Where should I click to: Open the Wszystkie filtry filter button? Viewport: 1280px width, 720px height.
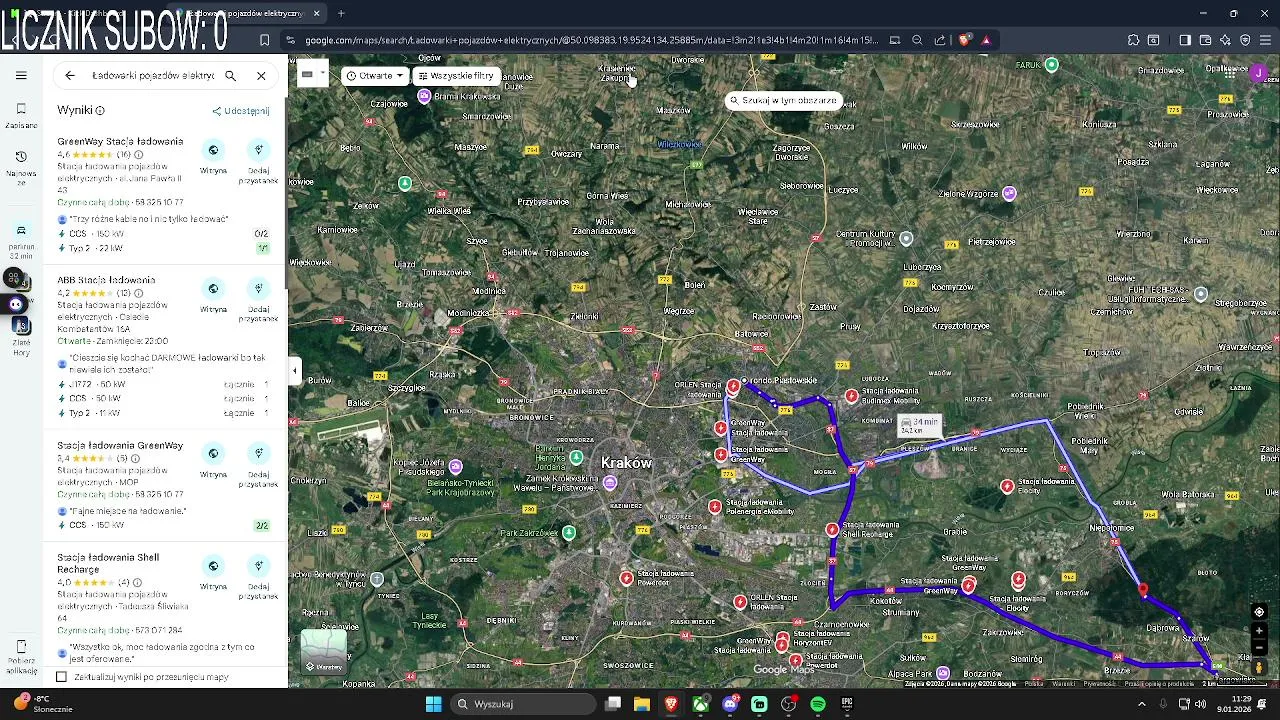coord(456,76)
